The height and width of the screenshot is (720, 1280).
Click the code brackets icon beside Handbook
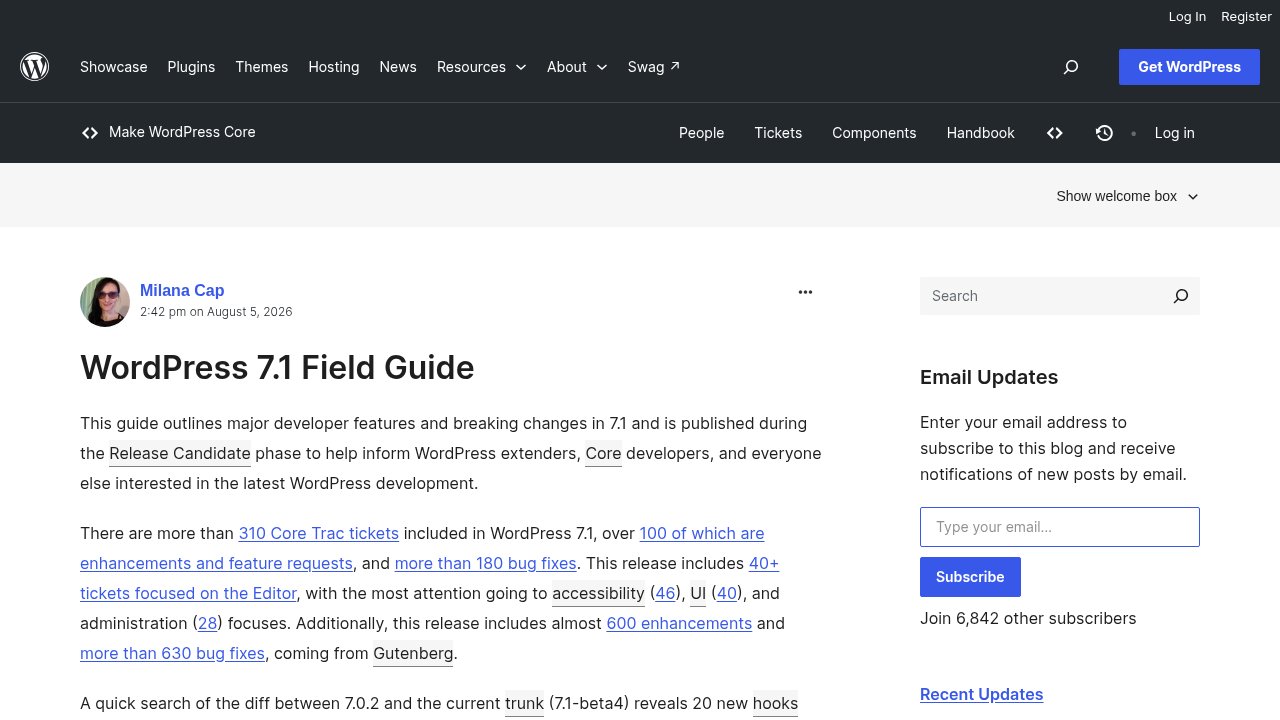1055,133
